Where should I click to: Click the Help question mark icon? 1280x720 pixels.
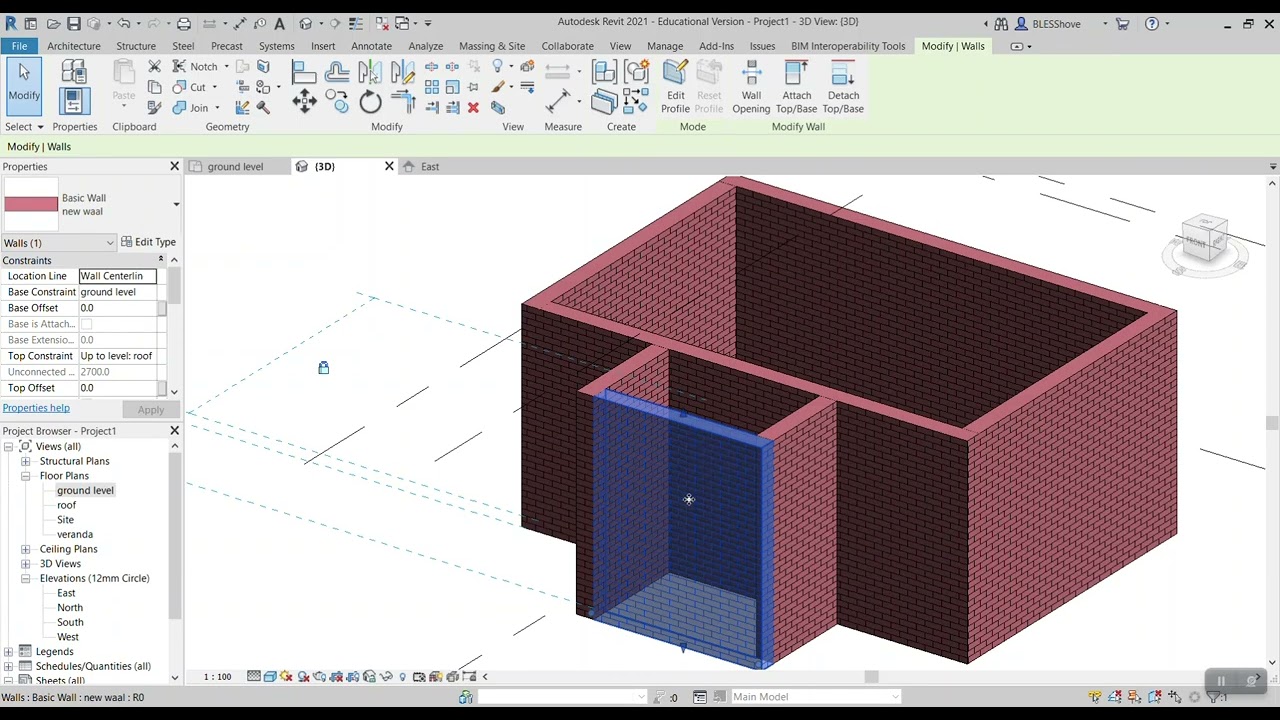point(1152,23)
